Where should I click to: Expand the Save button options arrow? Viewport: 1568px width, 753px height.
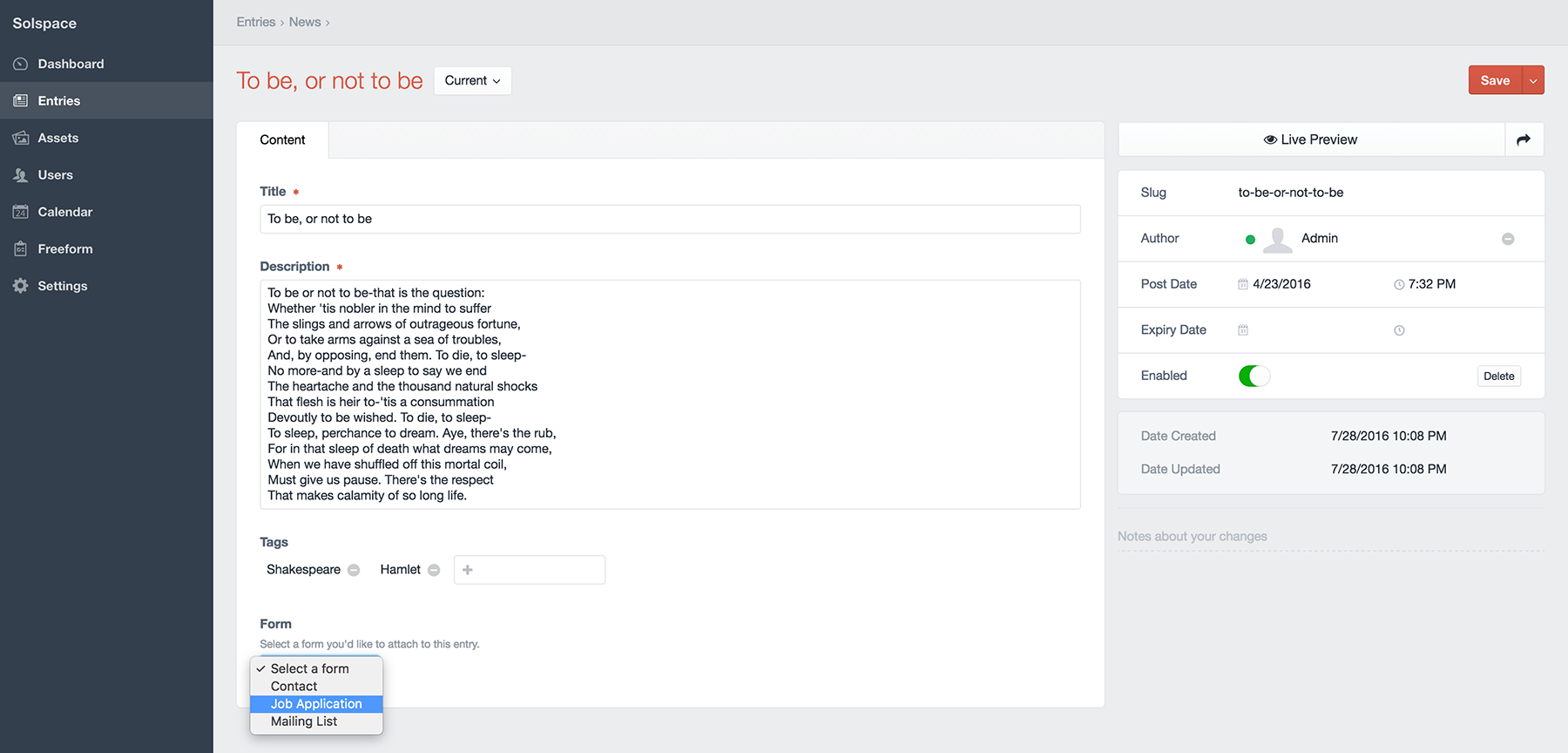coord(1533,80)
